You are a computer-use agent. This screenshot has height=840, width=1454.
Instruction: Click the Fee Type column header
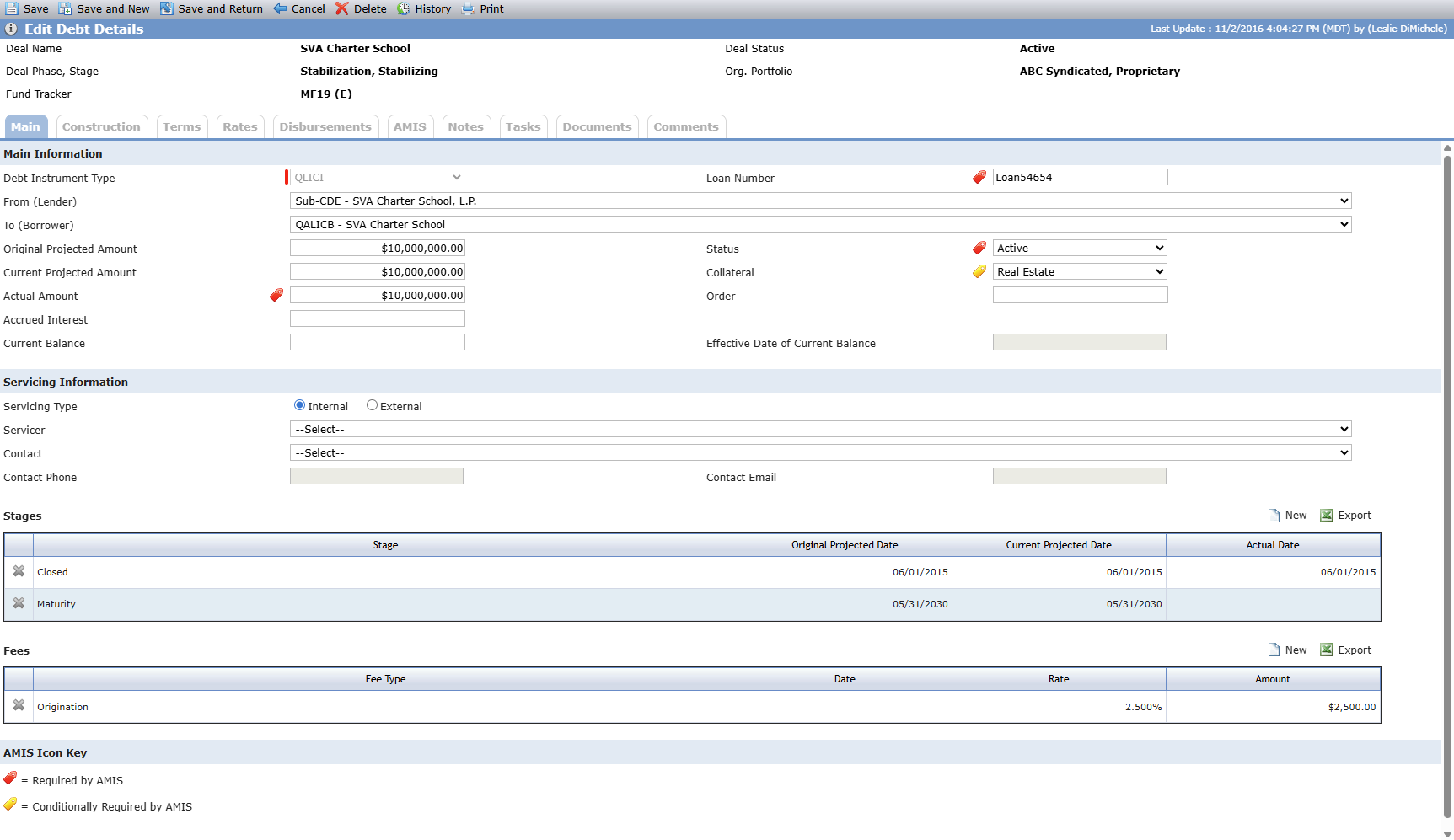point(385,679)
